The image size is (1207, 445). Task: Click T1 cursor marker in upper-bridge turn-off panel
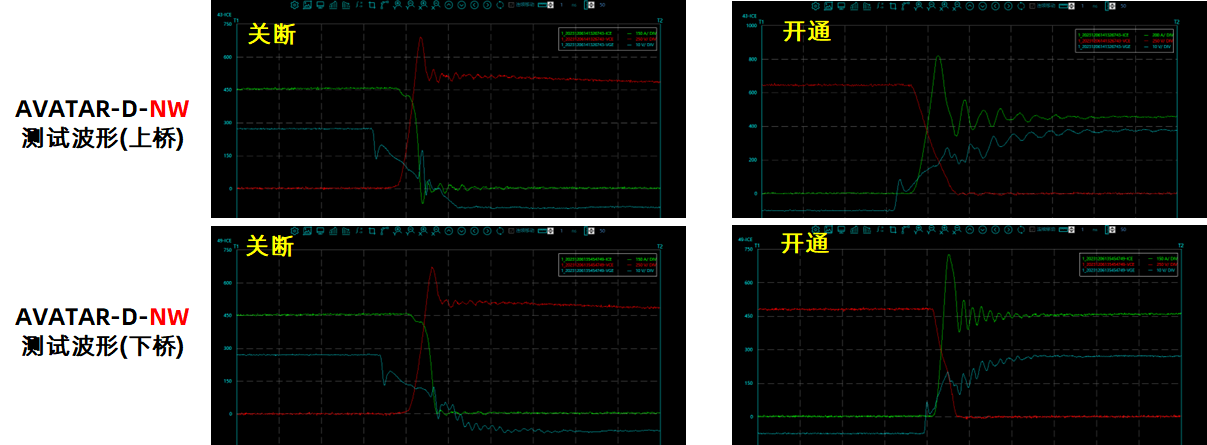pyautogui.click(x=236, y=20)
